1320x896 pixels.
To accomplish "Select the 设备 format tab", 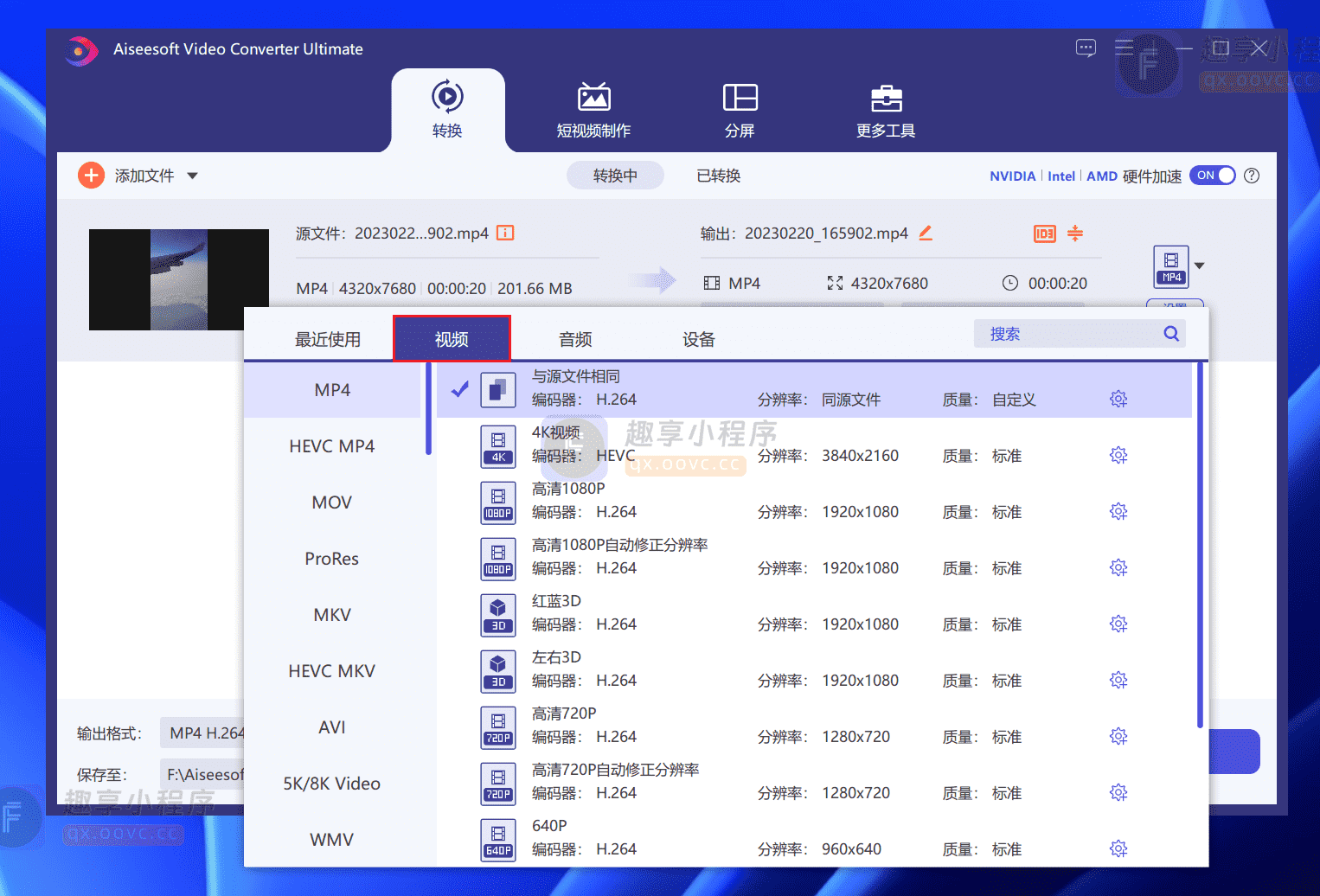I will point(699,339).
